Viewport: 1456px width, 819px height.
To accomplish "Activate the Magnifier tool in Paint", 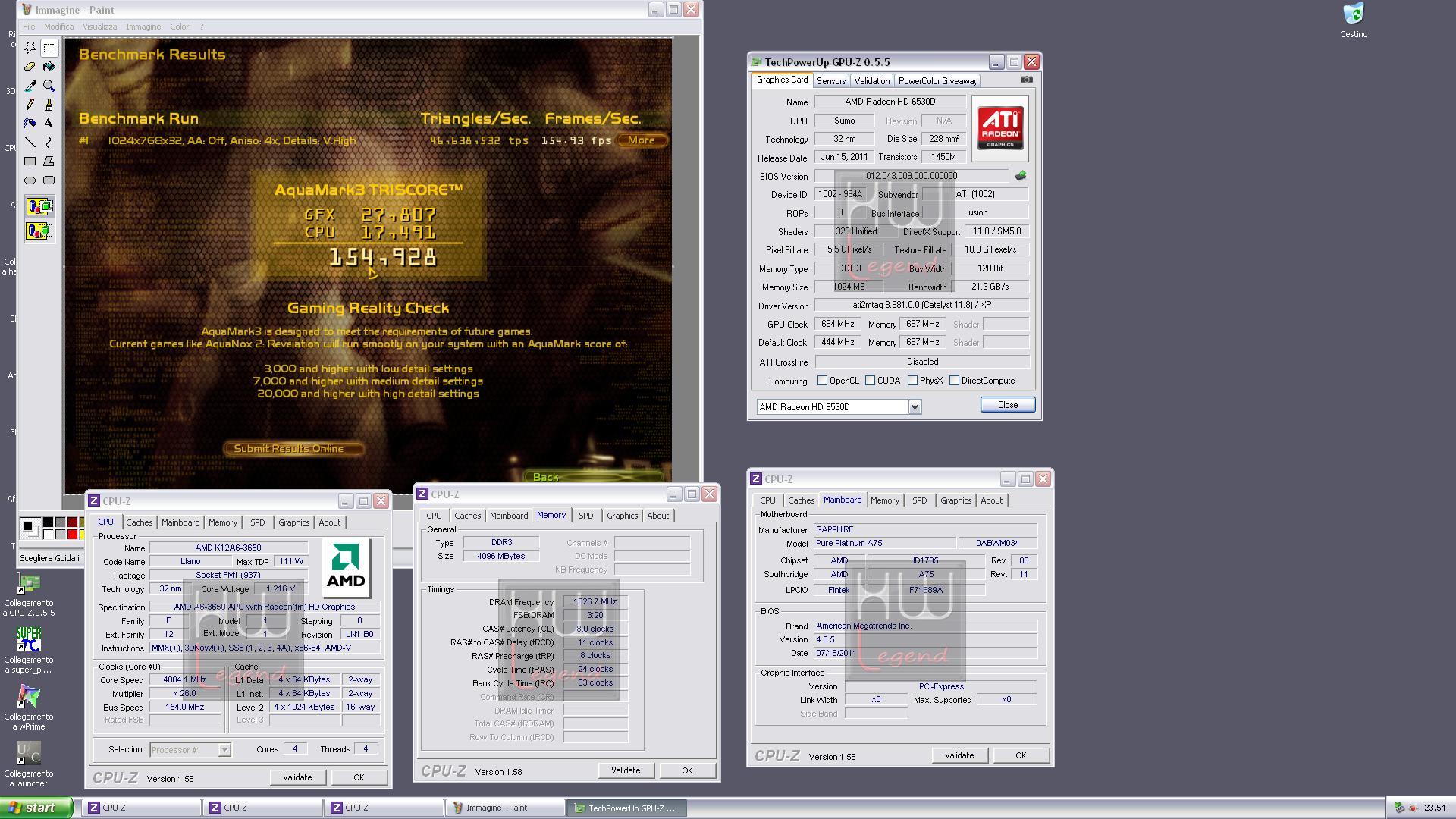I will (x=49, y=86).
